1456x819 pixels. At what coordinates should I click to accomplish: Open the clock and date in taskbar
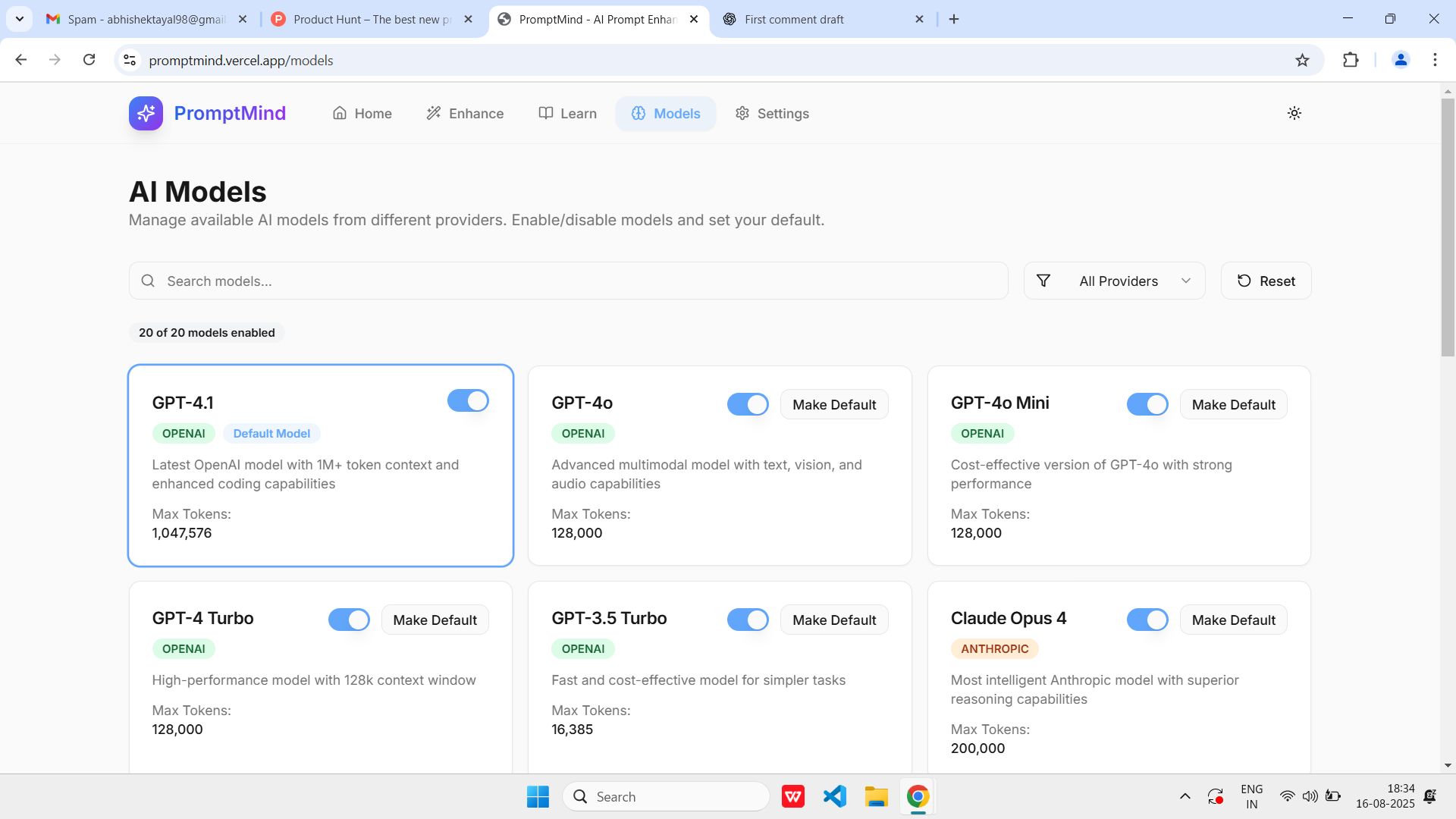click(x=1385, y=796)
